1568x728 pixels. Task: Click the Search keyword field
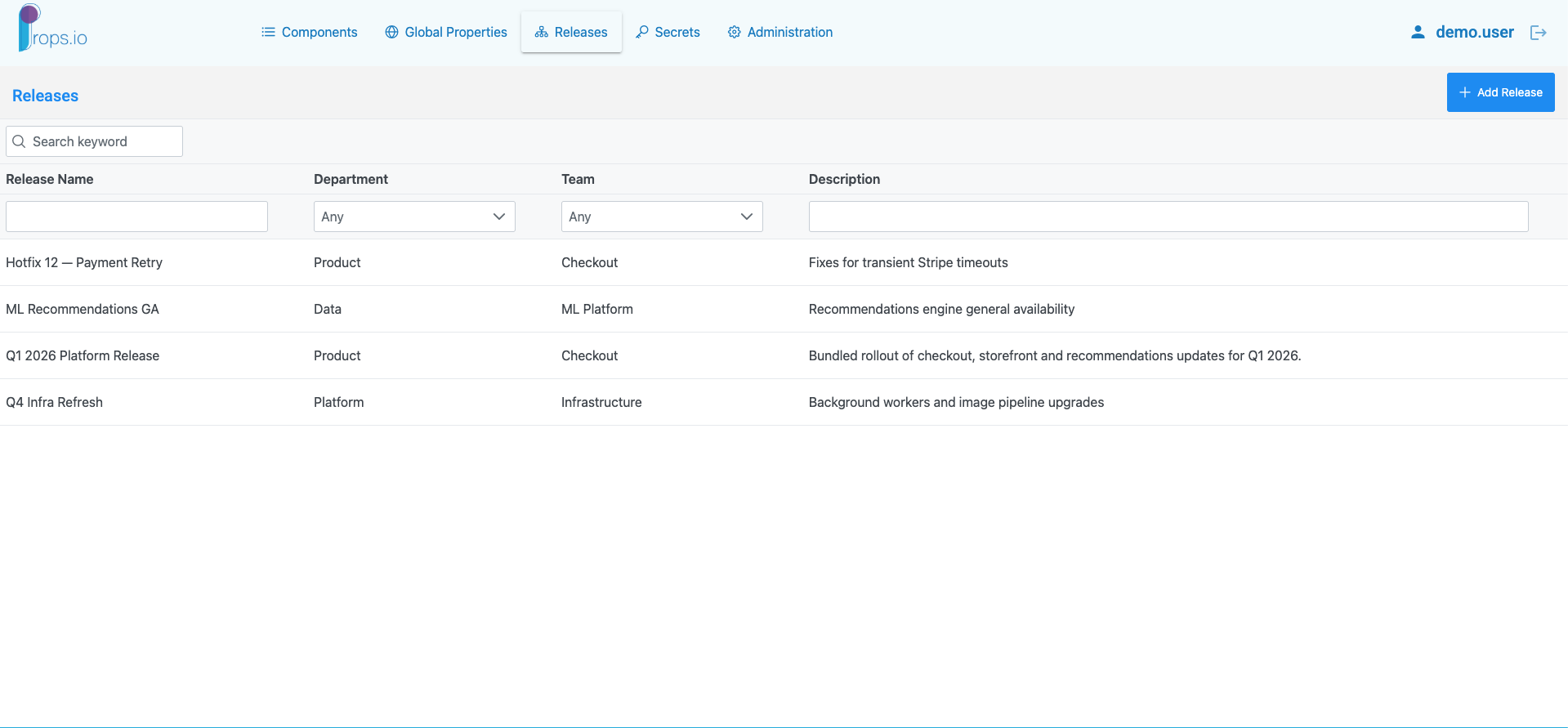(x=94, y=141)
